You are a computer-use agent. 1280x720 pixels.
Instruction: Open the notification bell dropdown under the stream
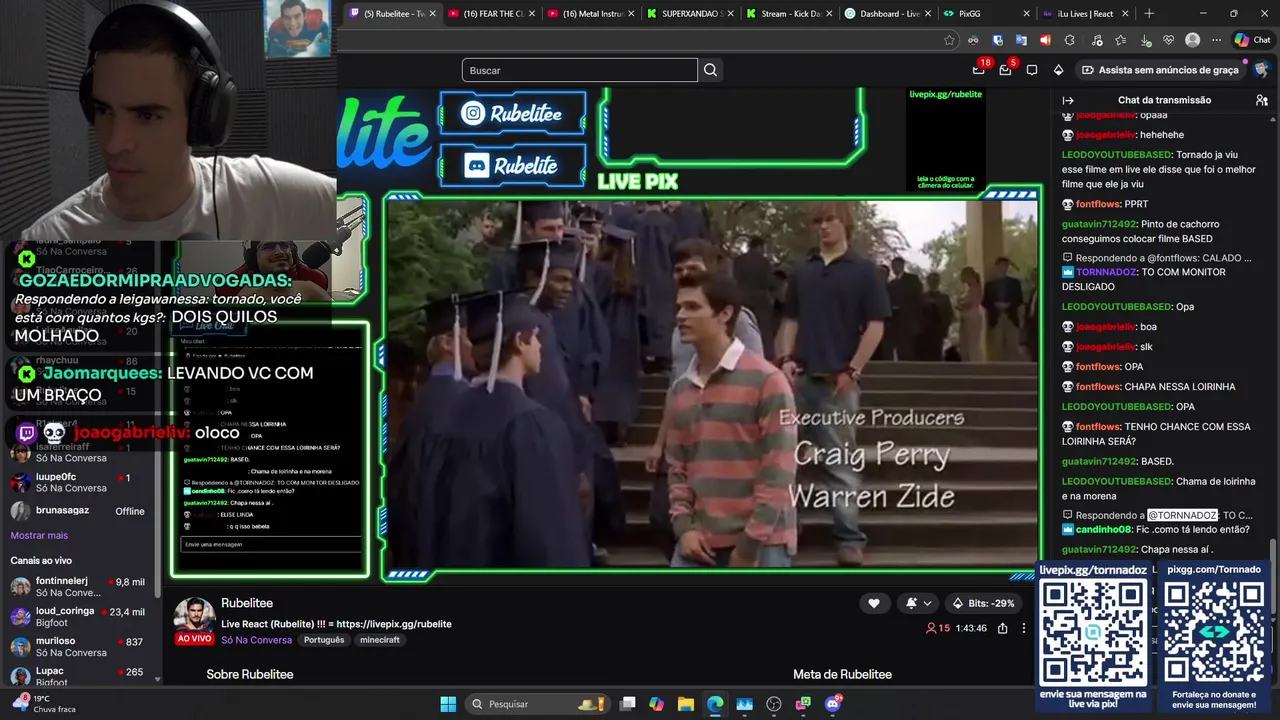coord(919,603)
